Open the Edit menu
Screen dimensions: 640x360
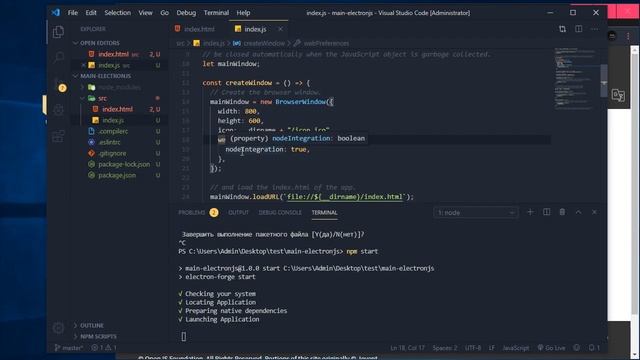91,13
